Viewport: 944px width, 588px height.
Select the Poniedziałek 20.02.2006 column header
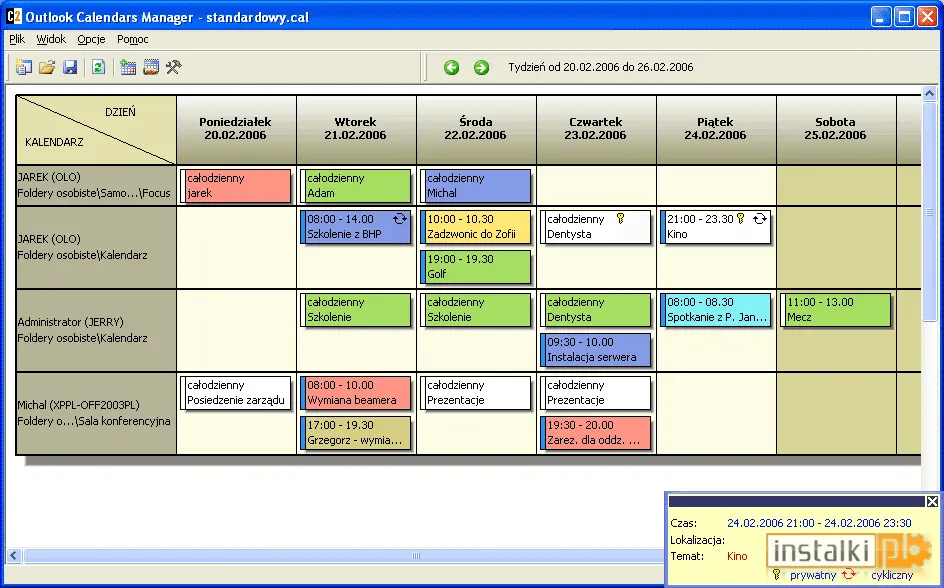pos(235,129)
